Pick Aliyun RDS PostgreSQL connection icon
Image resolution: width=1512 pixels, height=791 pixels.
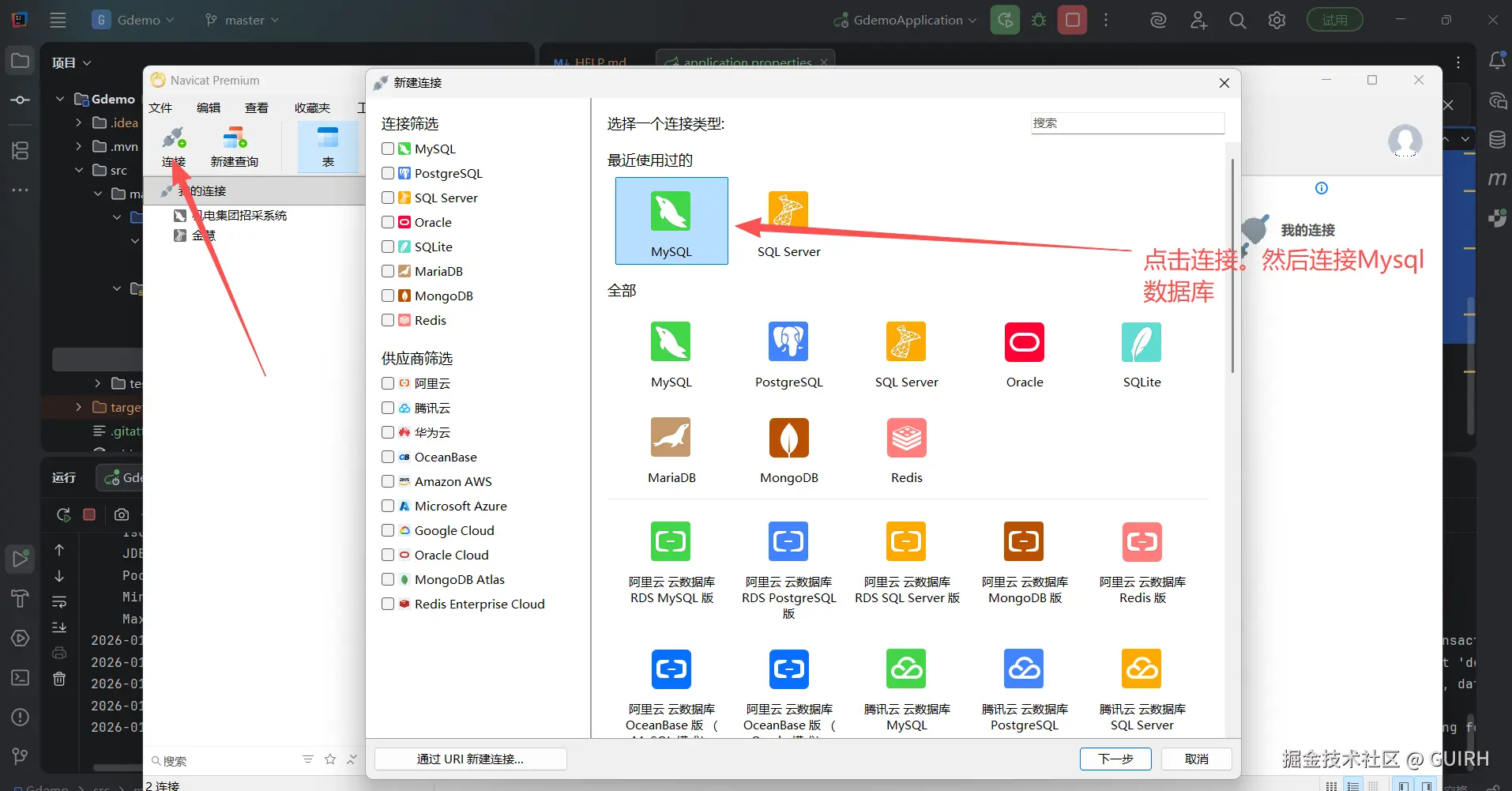tap(788, 541)
